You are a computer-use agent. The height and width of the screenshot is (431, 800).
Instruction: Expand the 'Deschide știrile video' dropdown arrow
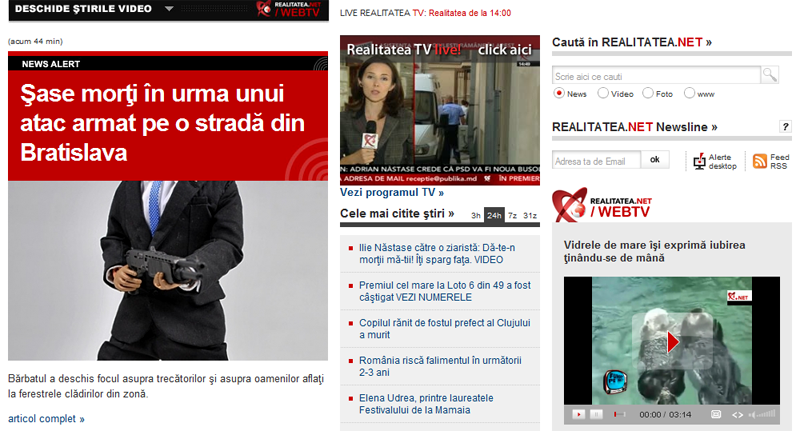point(169,9)
